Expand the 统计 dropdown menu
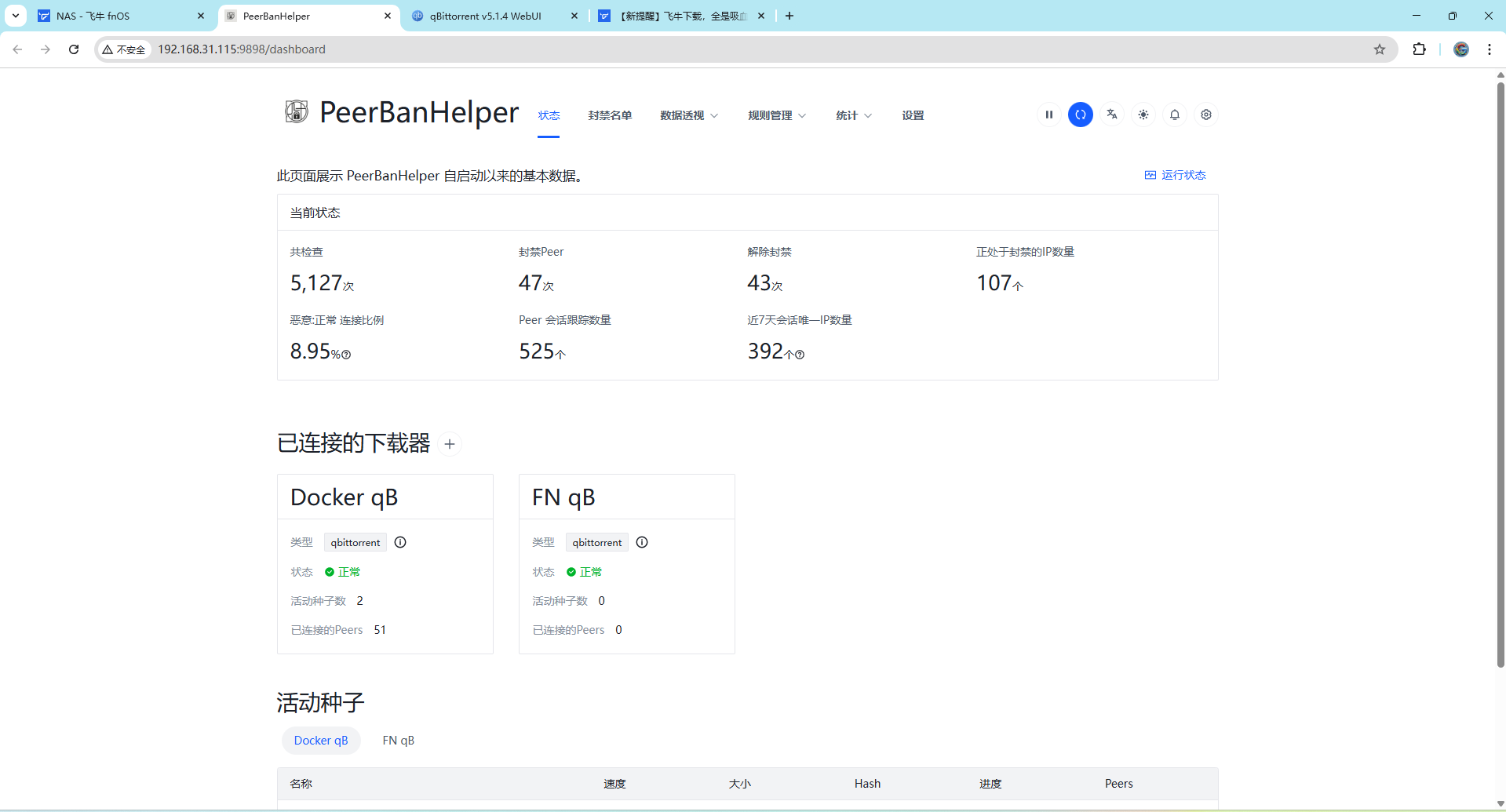The width and height of the screenshot is (1506, 812). pyautogui.click(x=854, y=115)
